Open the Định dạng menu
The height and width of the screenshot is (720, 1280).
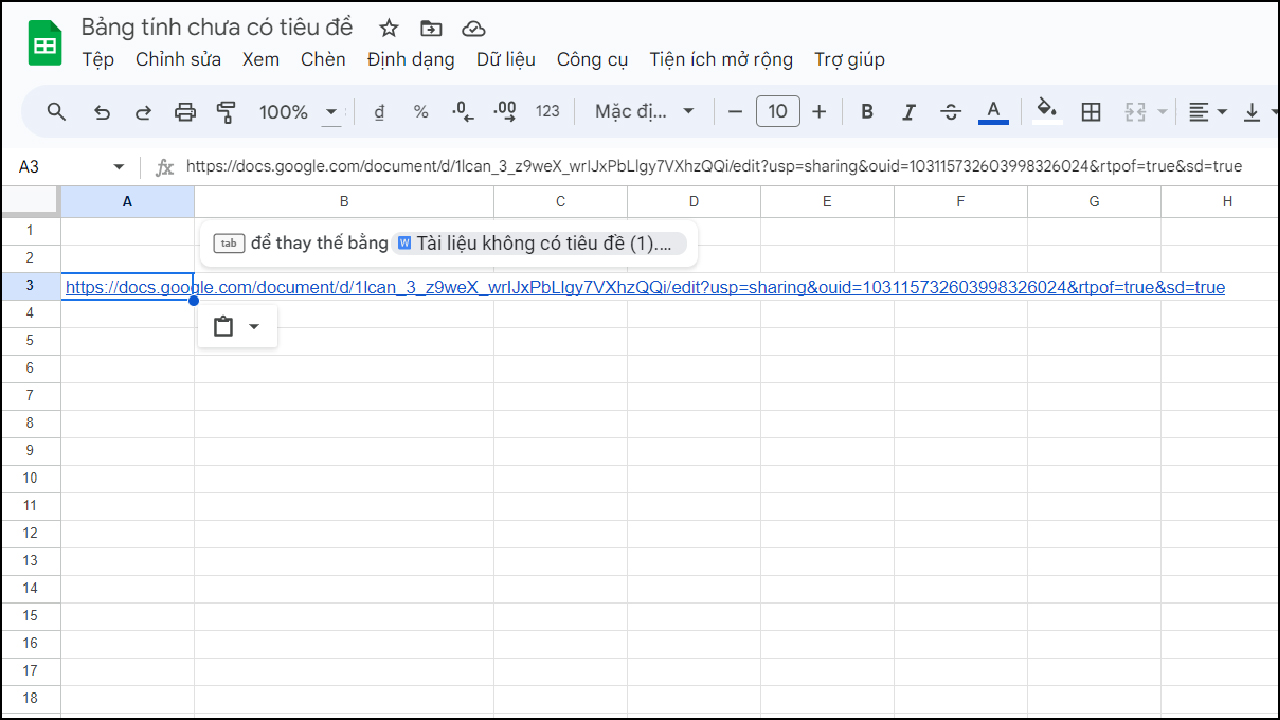[410, 60]
